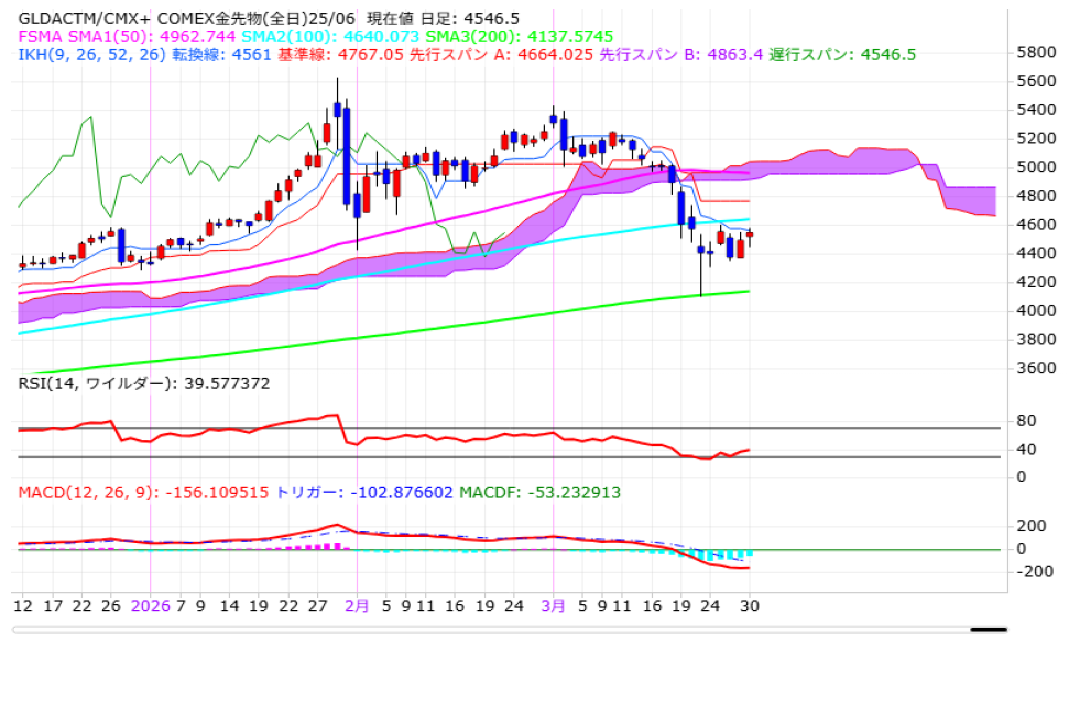Click the 遅行スパン legend entry
This screenshot has height=703, width=1080.
842,54
